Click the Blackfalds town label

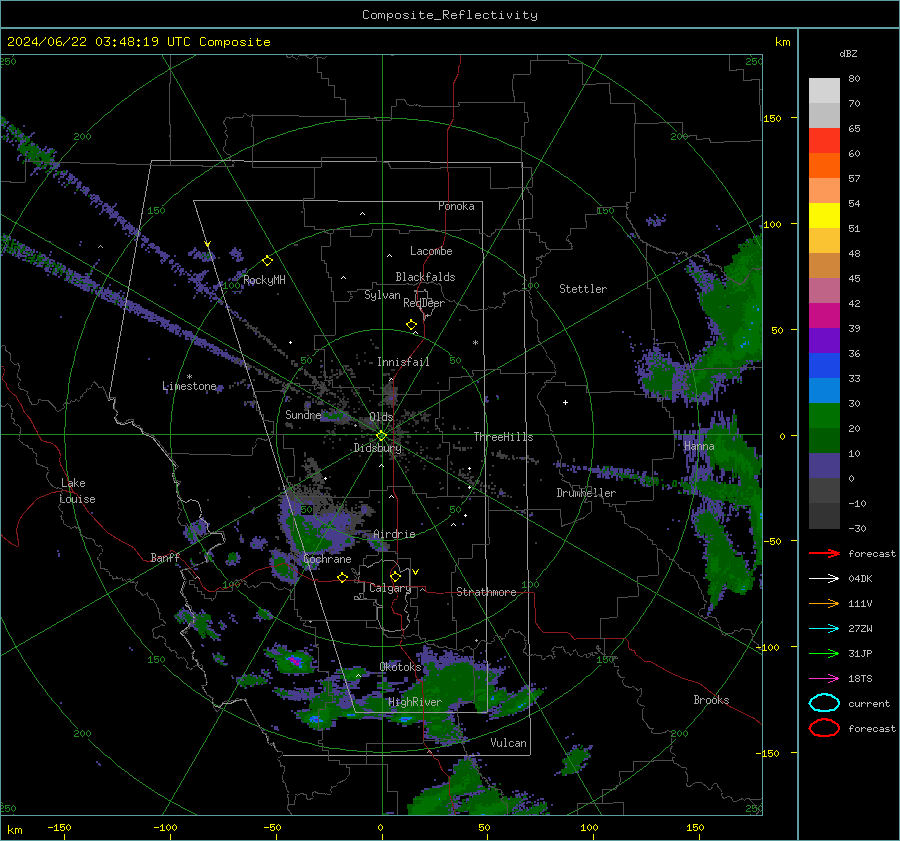click(x=425, y=277)
